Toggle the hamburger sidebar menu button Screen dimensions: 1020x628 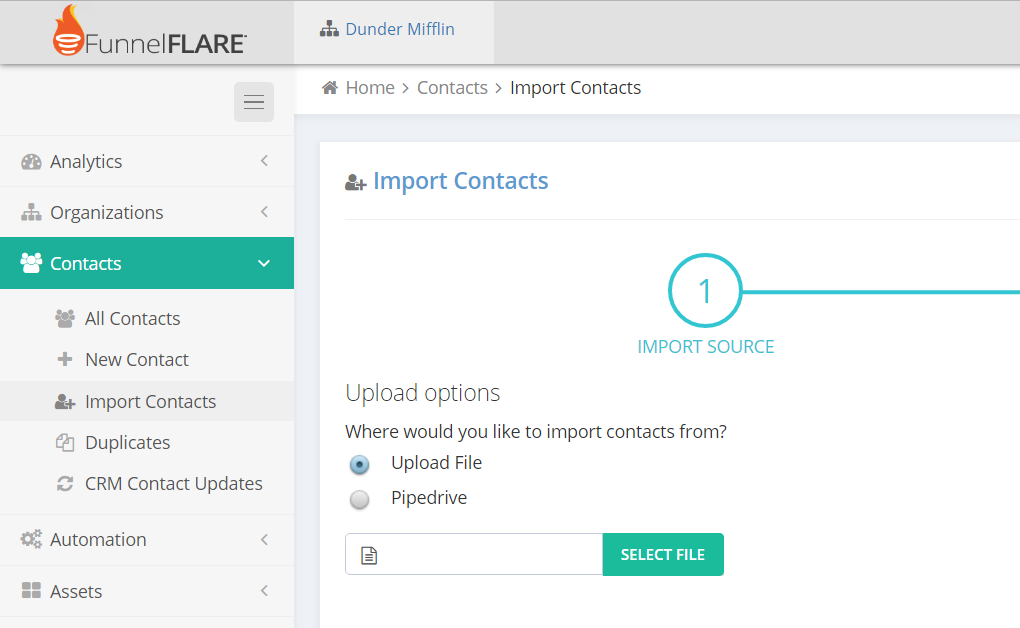[254, 102]
